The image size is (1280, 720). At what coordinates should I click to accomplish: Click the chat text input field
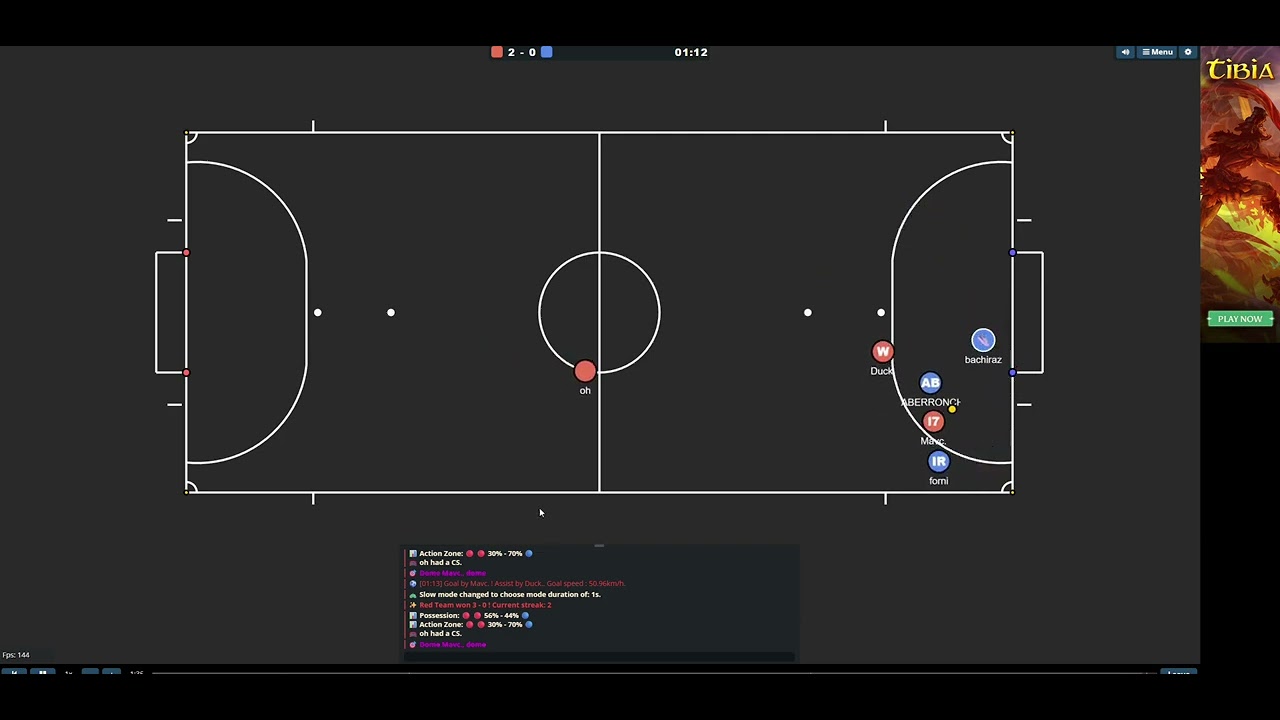coord(600,656)
